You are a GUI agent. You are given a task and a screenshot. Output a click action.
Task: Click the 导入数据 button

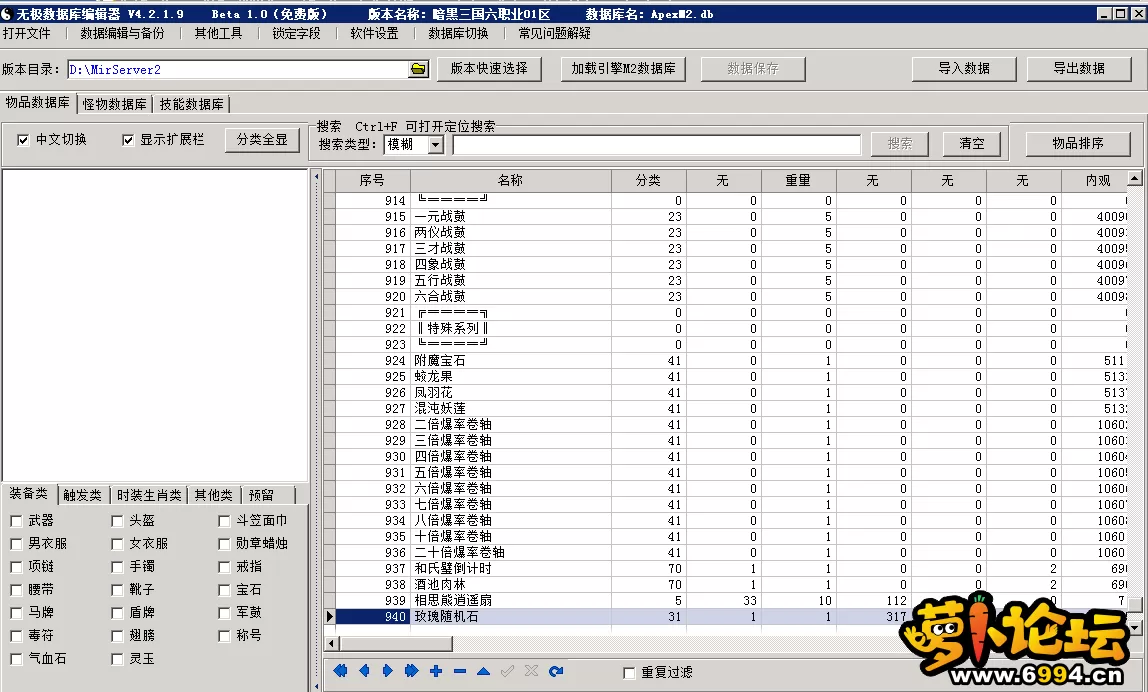[964, 69]
